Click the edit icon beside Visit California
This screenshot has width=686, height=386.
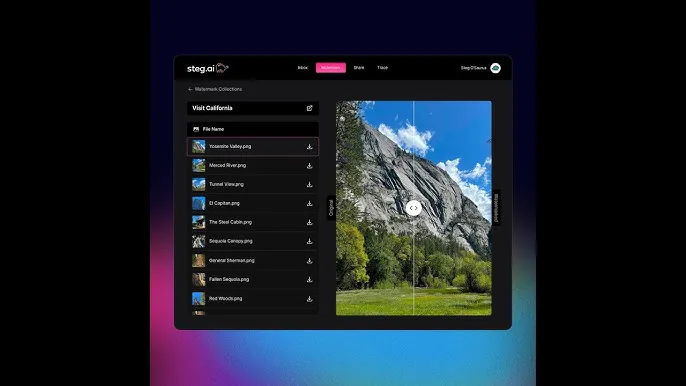pyautogui.click(x=309, y=108)
